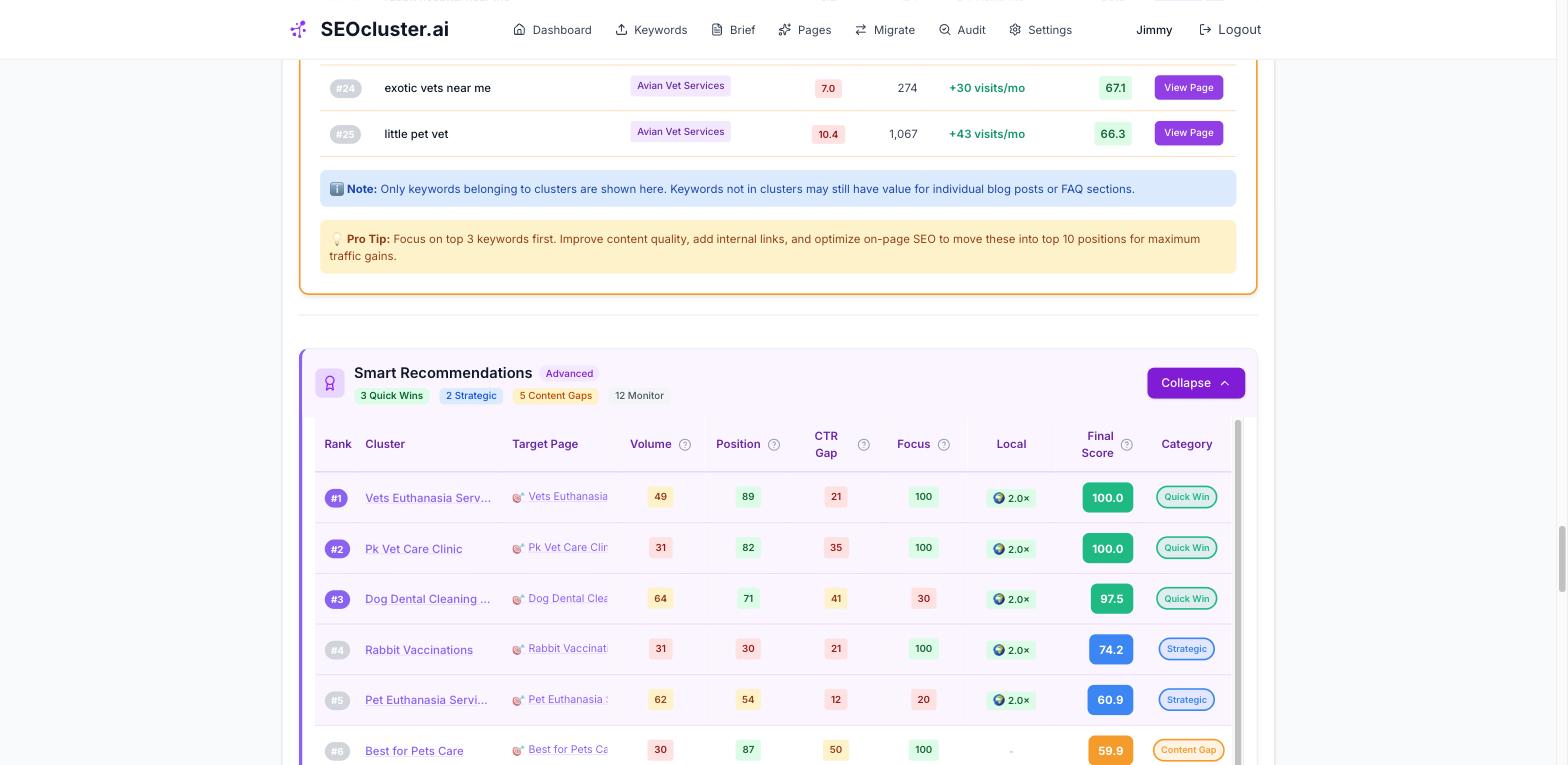The height and width of the screenshot is (765, 1568).
Task: Click Content Gap category for Best for Pets
Action: coord(1188,750)
